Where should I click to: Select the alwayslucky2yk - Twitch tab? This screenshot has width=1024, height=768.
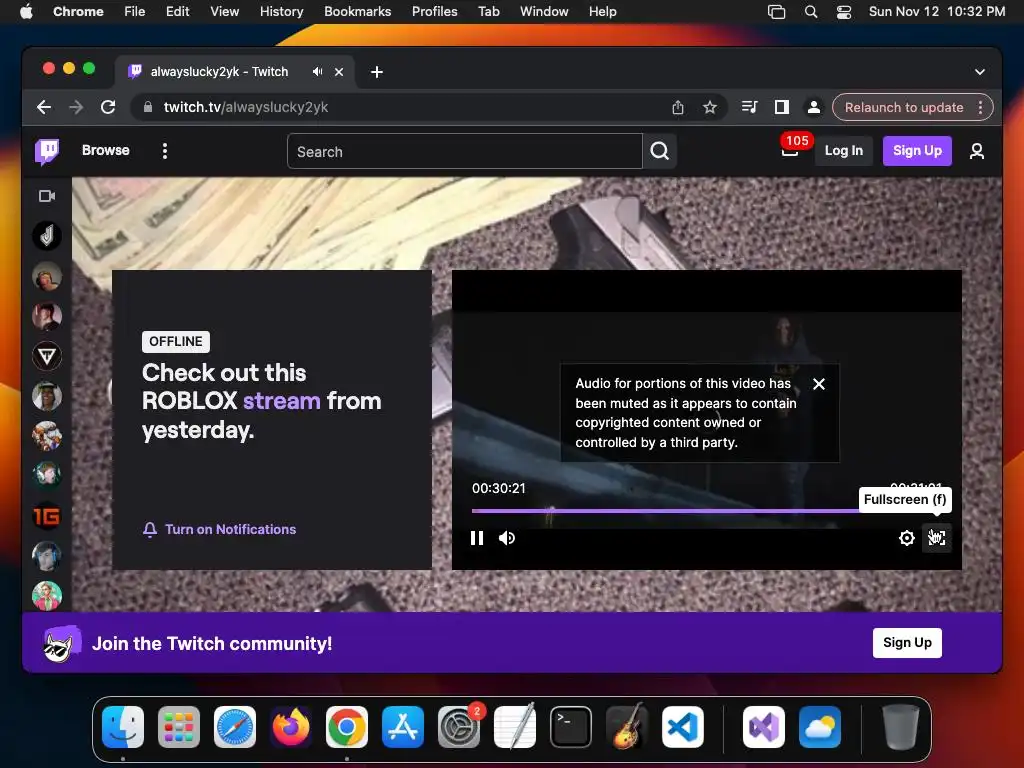(x=235, y=72)
